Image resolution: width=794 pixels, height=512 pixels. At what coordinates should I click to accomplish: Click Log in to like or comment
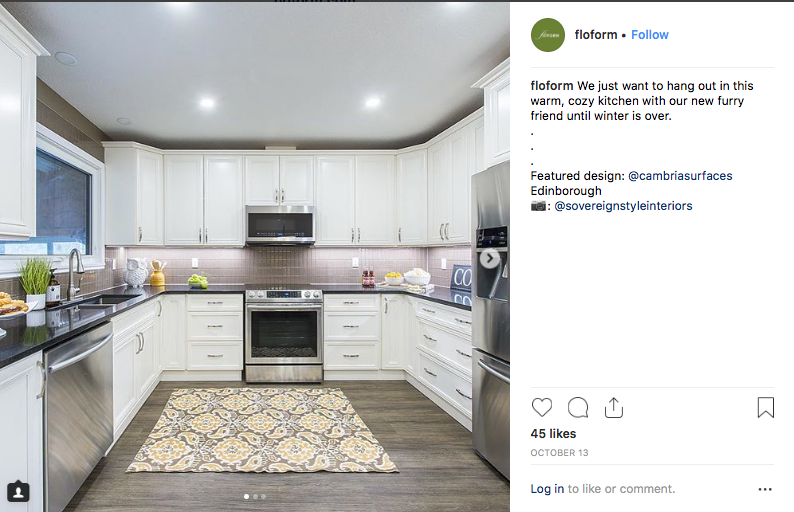pyautogui.click(x=547, y=489)
